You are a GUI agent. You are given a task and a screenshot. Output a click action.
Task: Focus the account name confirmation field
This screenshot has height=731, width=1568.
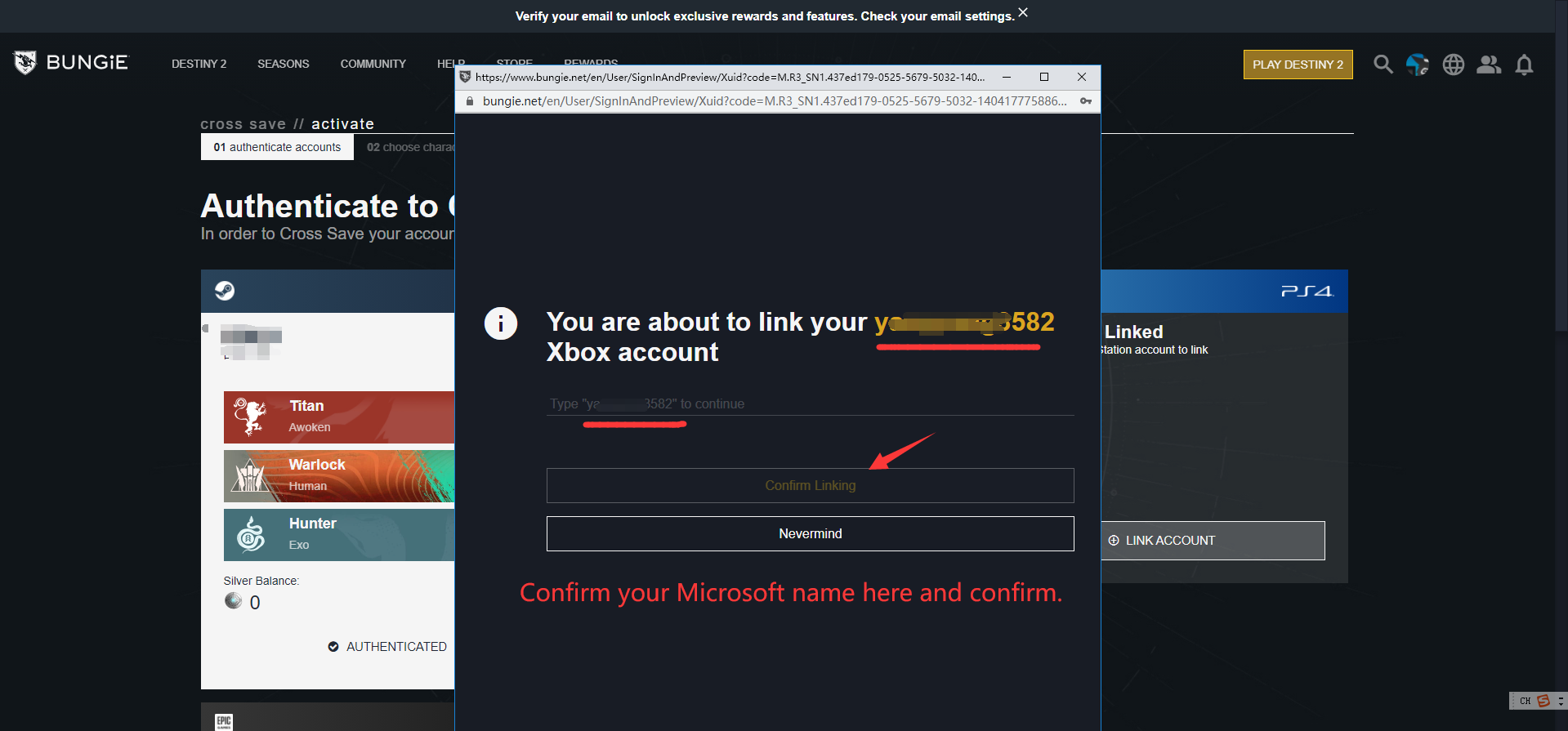[809, 404]
